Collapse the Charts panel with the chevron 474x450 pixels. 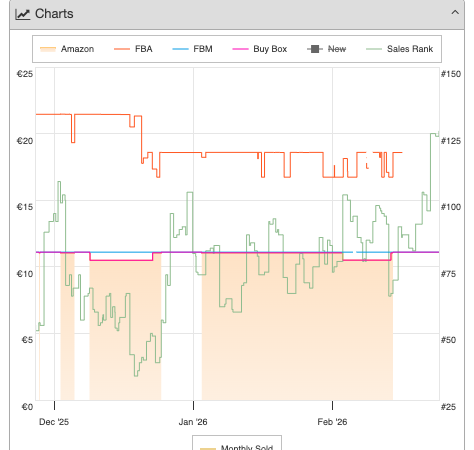tap(455, 13)
